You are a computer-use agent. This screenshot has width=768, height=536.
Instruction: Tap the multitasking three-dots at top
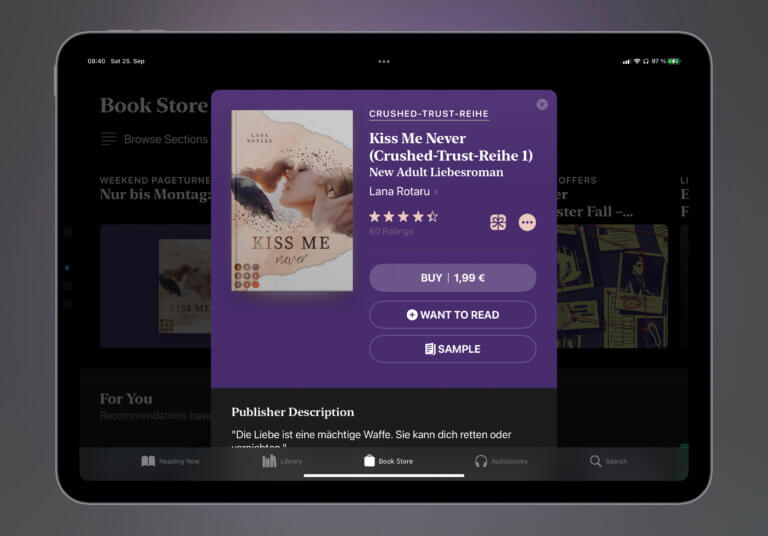[x=384, y=62]
